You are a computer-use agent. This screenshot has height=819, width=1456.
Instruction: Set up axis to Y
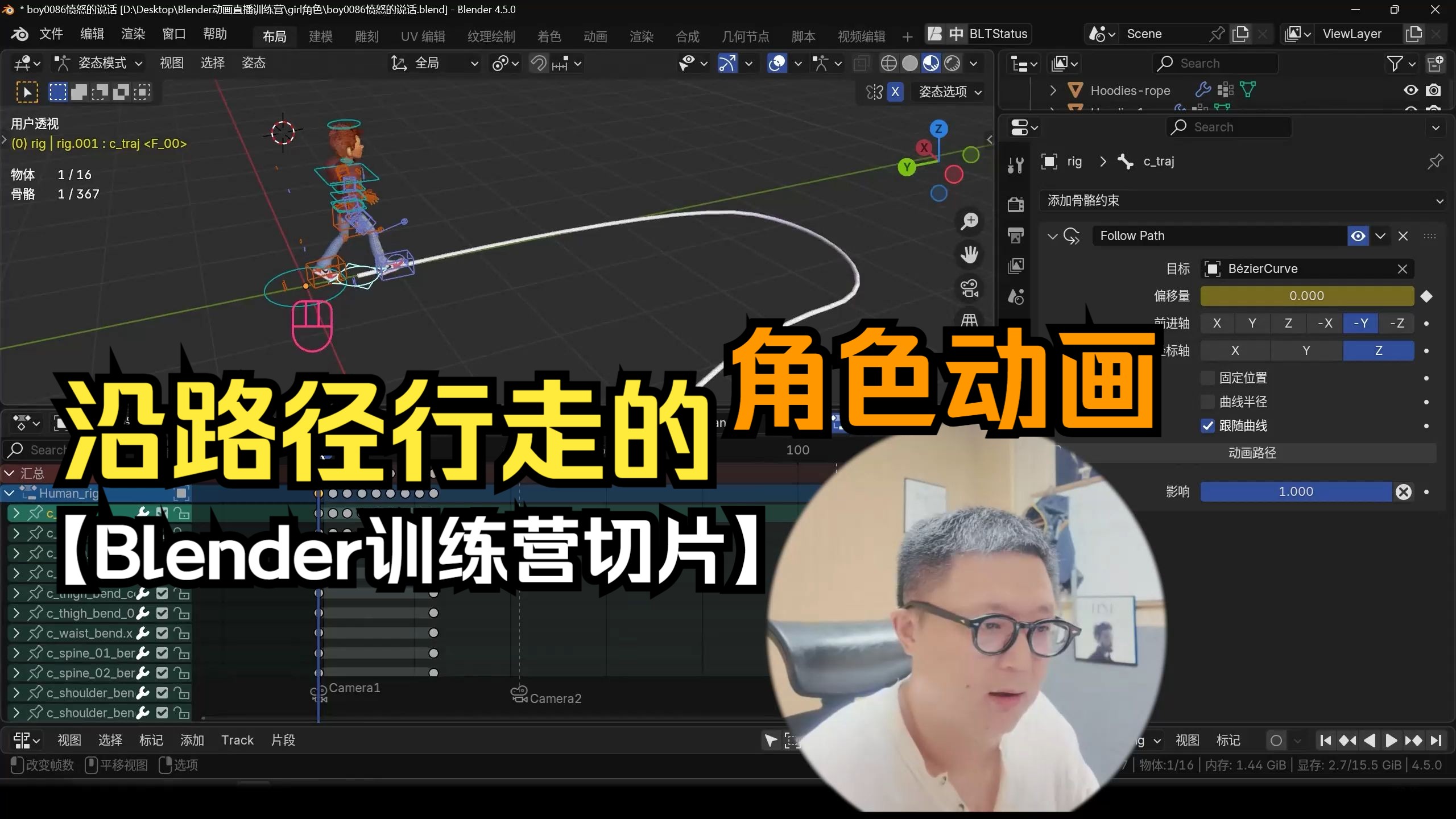click(x=1306, y=350)
